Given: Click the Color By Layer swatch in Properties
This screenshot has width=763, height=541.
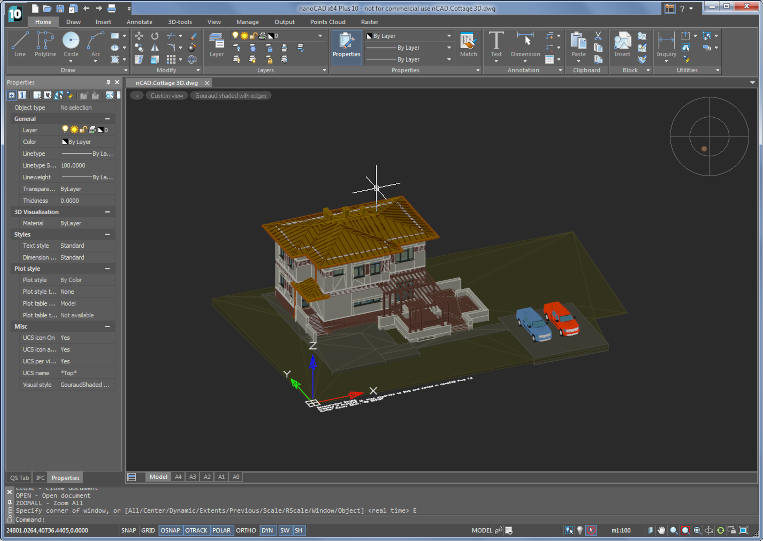Looking at the screenshot, I should click(65, 142).
